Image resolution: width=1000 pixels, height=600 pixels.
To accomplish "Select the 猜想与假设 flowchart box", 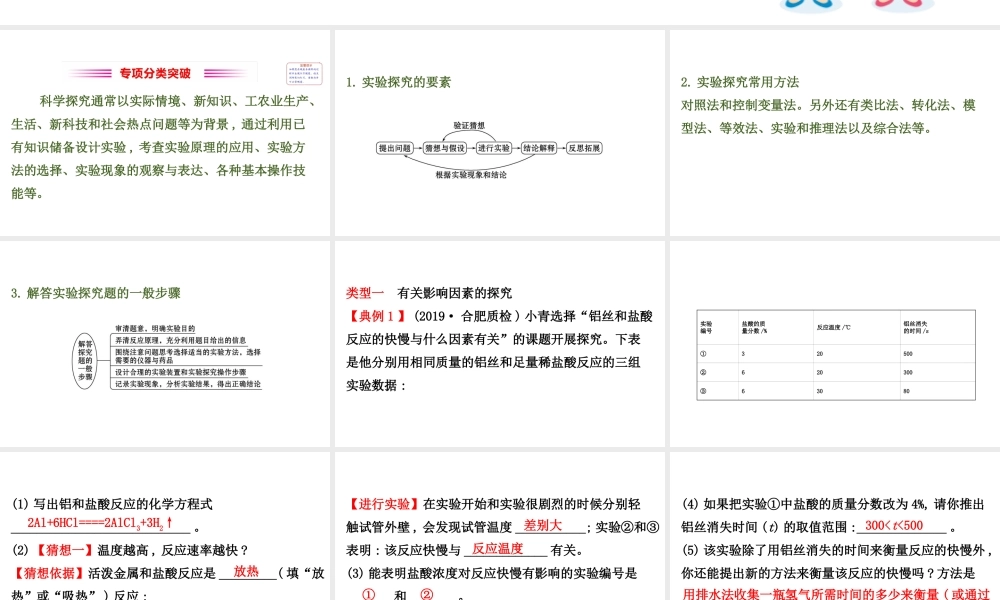I will click(444, 147).
